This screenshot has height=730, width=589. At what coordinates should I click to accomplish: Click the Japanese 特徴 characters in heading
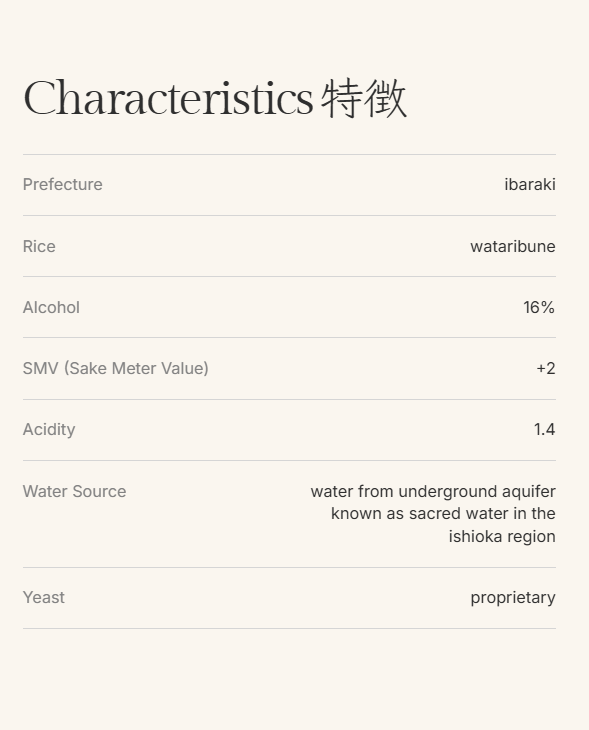pos(364,99)
